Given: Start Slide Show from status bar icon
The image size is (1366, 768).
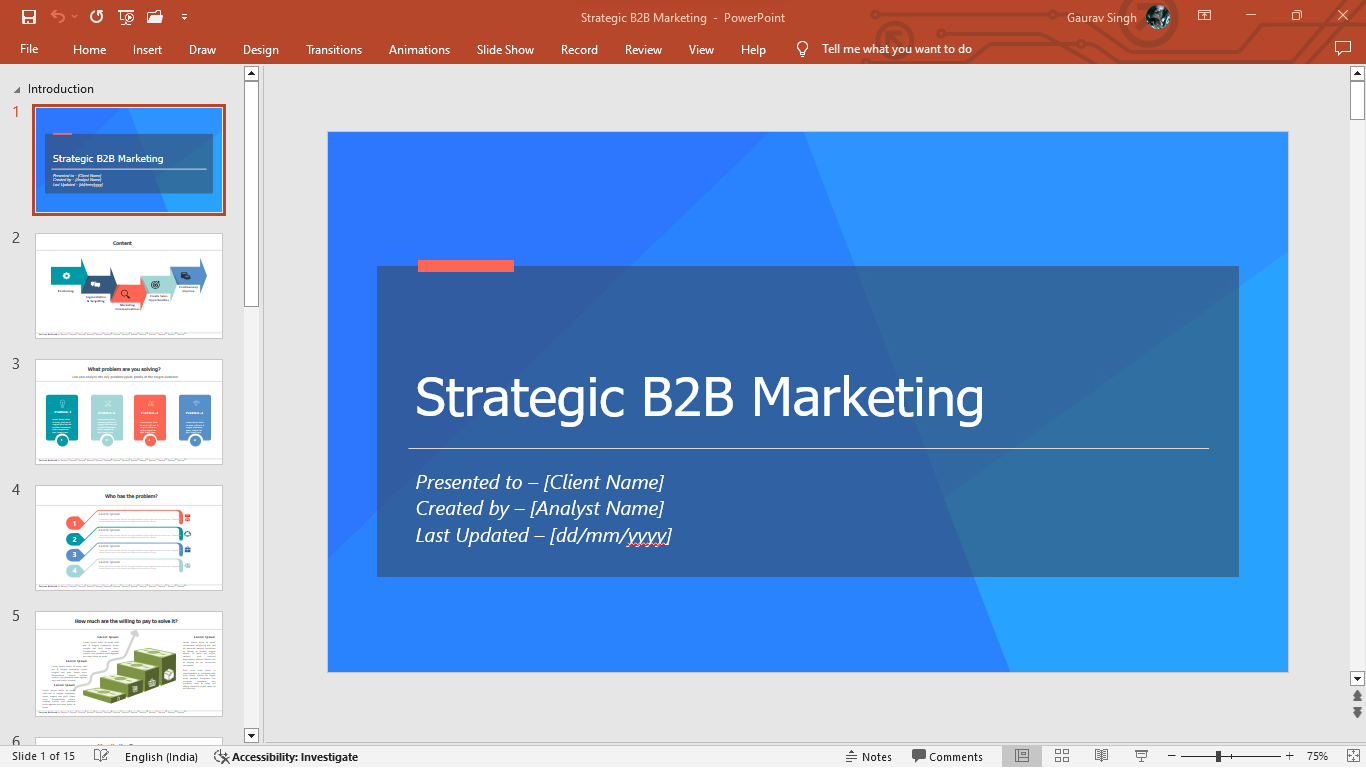Looking at the screenshot, I should coord(1141,756).
